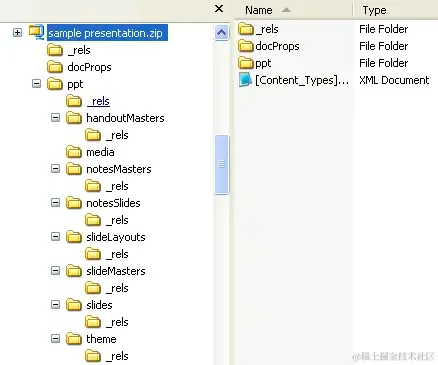Click the _rels folder icon in right pane
The image size is (438, 365).
click(246, 29)
